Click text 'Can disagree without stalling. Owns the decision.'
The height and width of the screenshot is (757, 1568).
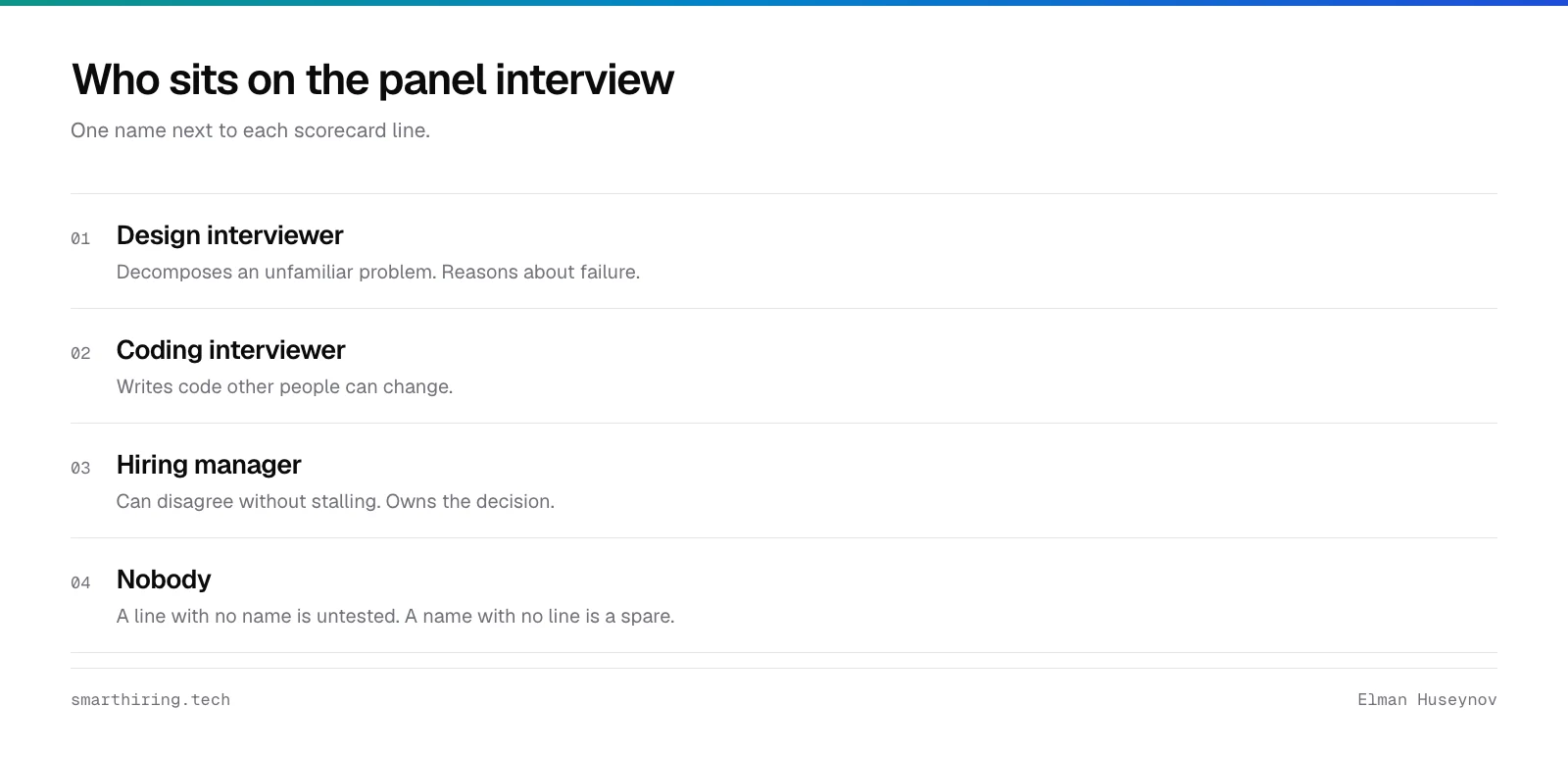335,501
